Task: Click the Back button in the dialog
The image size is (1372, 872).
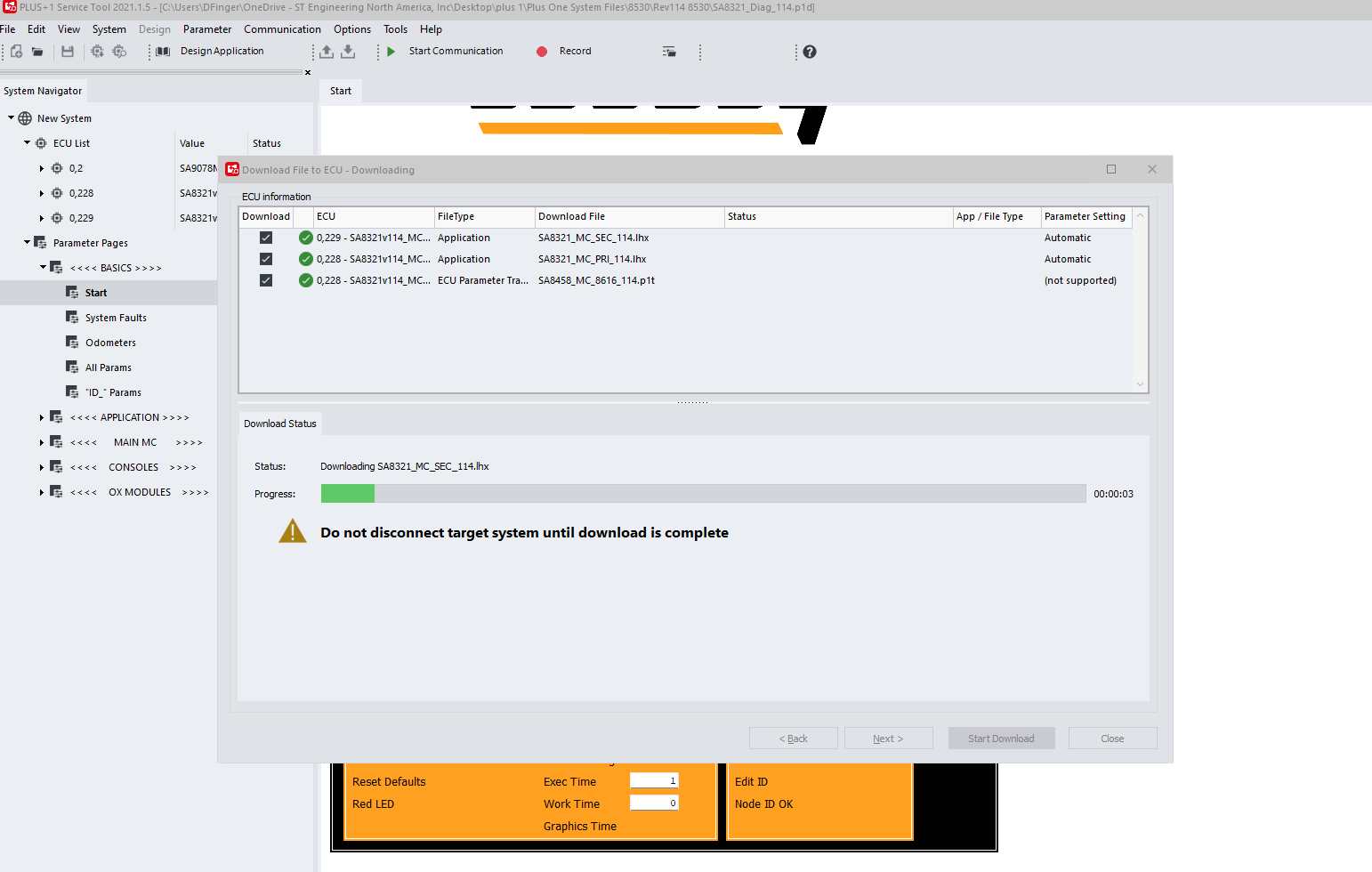Action: pyautogui.click(x=792, y=738)
